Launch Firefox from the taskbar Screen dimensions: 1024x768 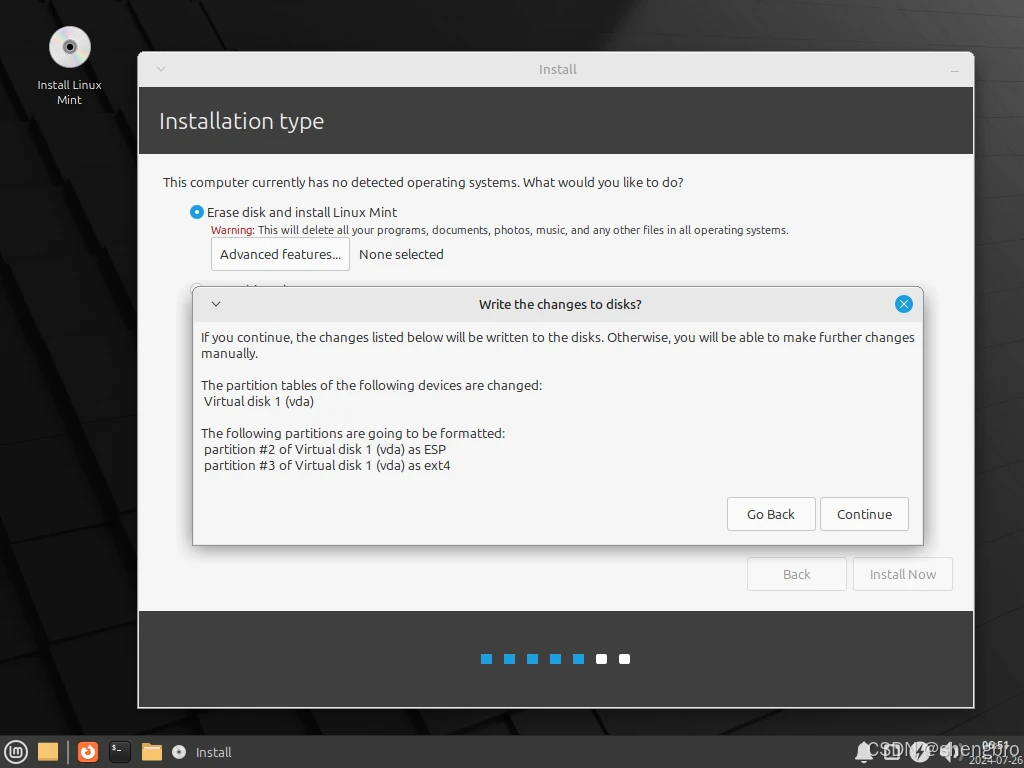tap(88, 752)
